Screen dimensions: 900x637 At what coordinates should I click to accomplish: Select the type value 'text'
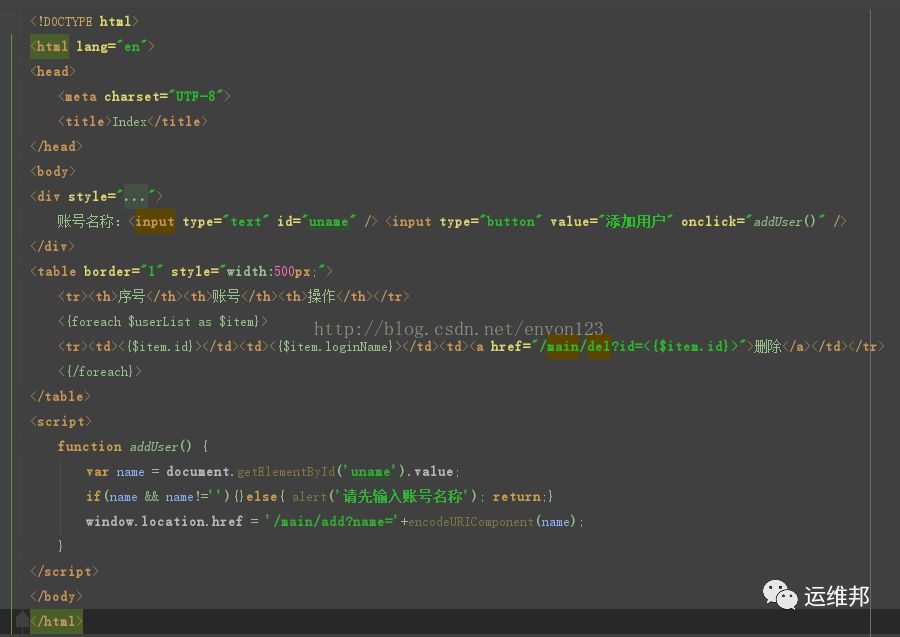(x=246, y=222)
